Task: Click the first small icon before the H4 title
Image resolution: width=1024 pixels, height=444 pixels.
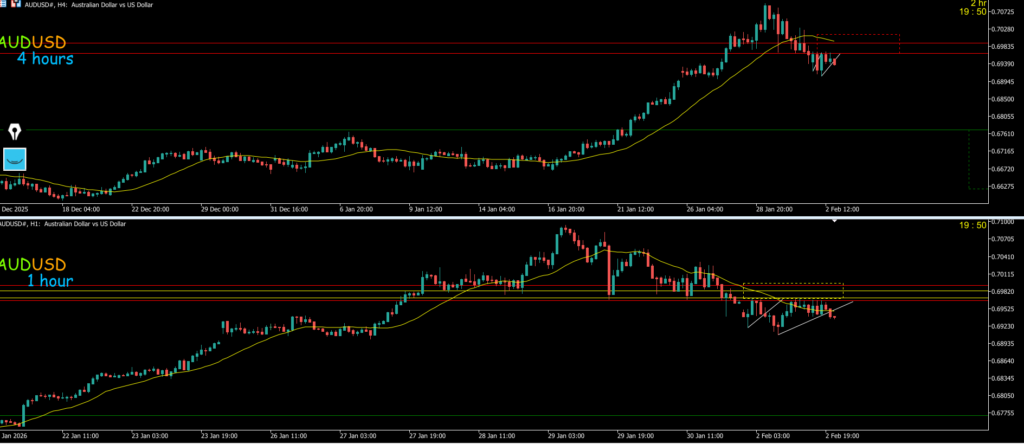Action: 5,5
